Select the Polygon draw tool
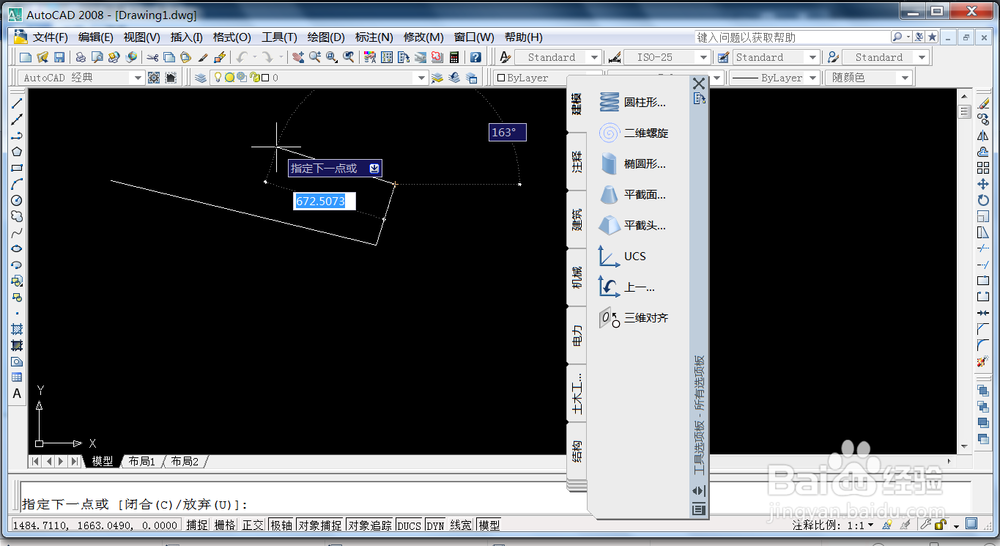This screenshot has height=546, width=1000. click(x=17, y=152)
